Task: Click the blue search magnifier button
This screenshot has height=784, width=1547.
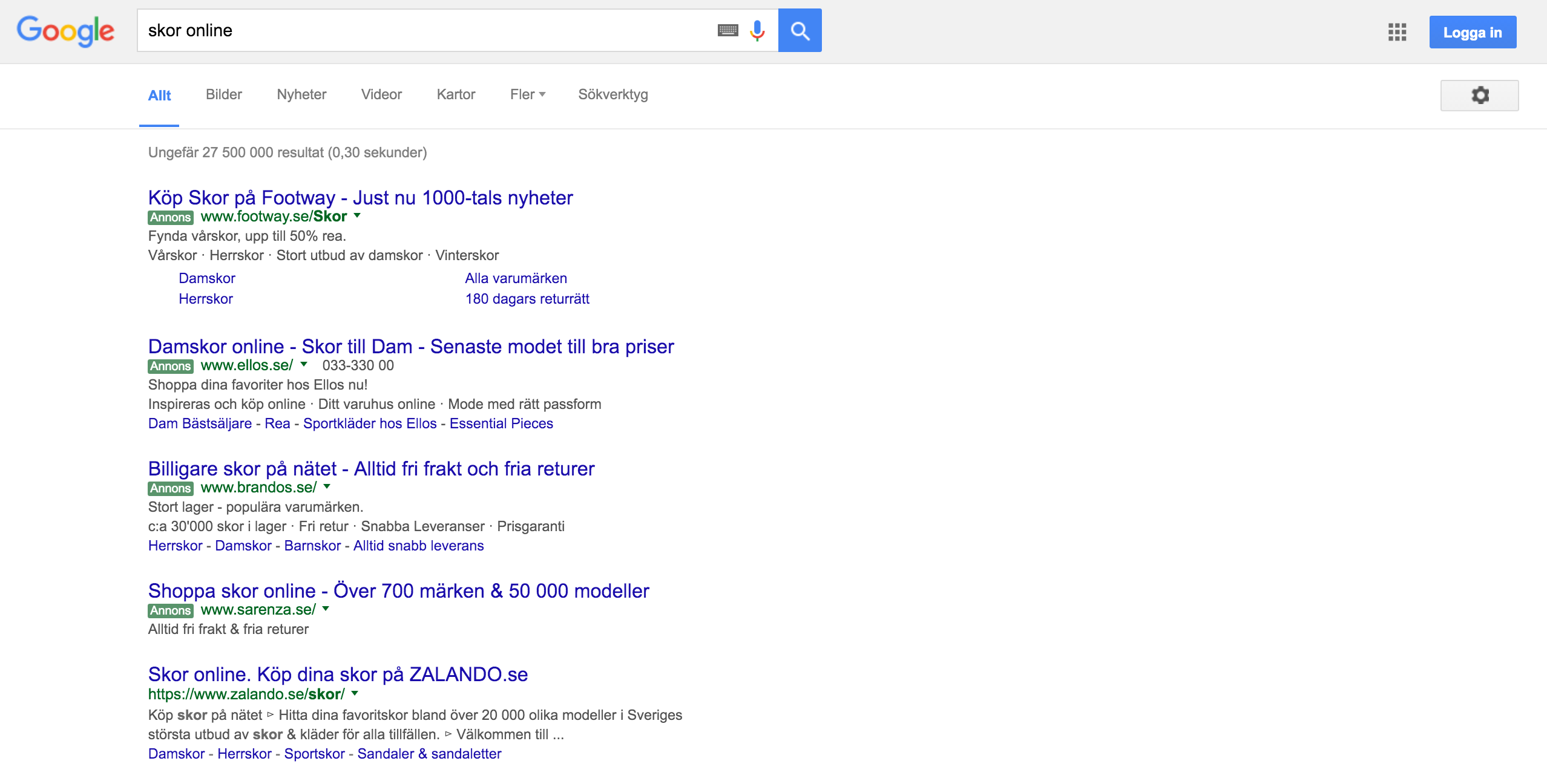Action: coord(800,30)
